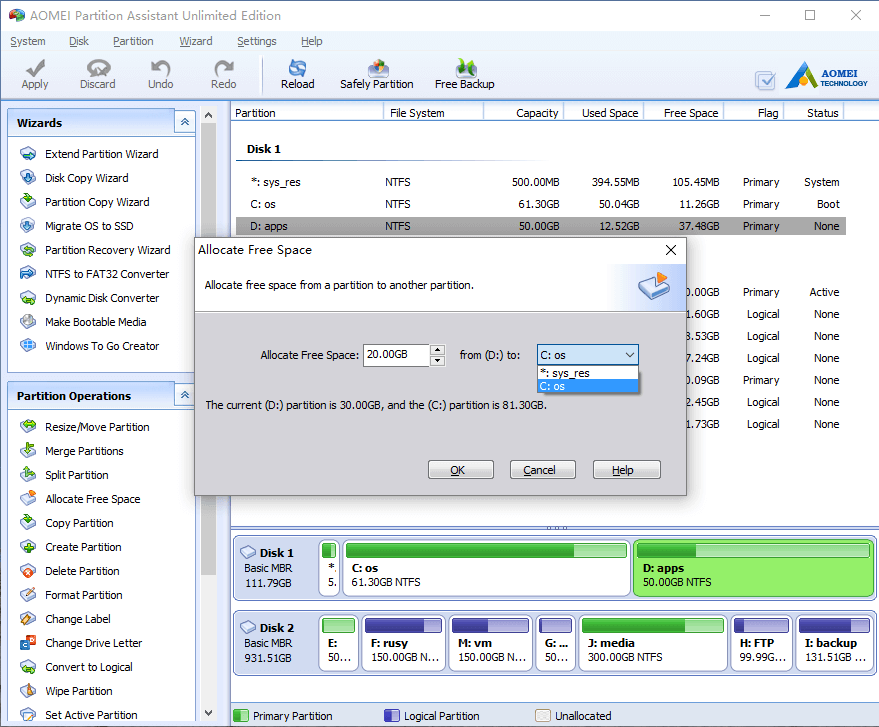Open Migrate OS to SSD wizard
The width and height of the screenshot is (879, 727).
tap(89, 226)
